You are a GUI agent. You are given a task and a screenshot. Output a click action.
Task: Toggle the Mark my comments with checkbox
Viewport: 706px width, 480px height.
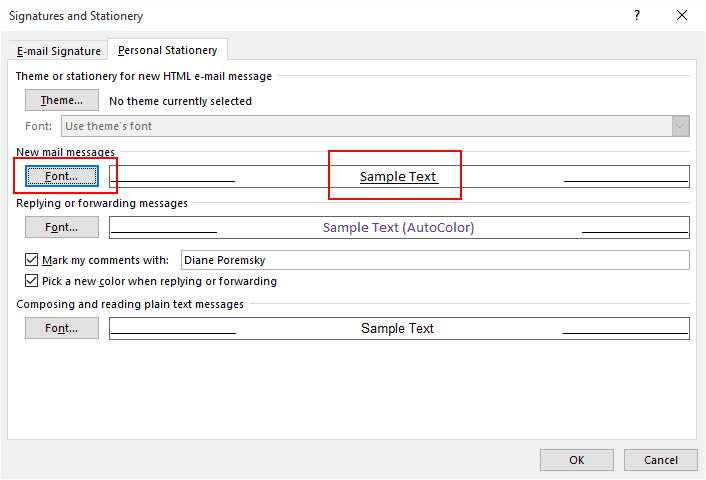(32, 260)
